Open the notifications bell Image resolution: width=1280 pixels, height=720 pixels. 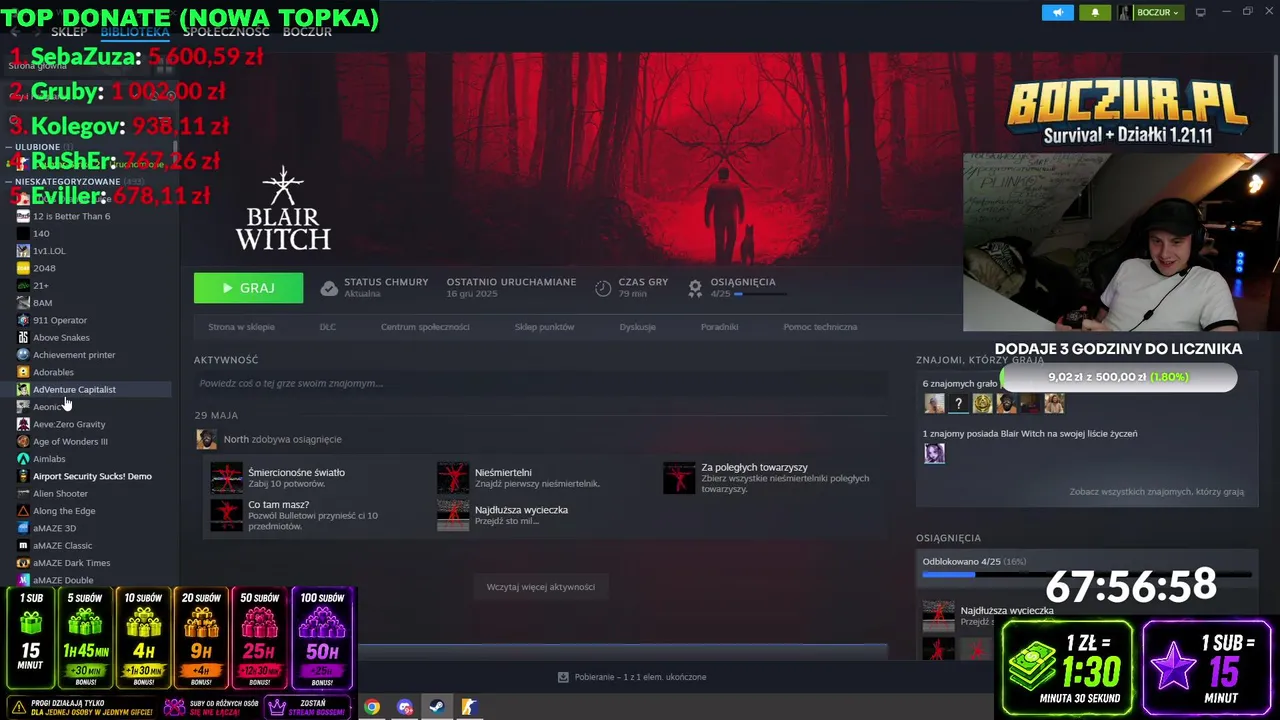click(1095, 13)
